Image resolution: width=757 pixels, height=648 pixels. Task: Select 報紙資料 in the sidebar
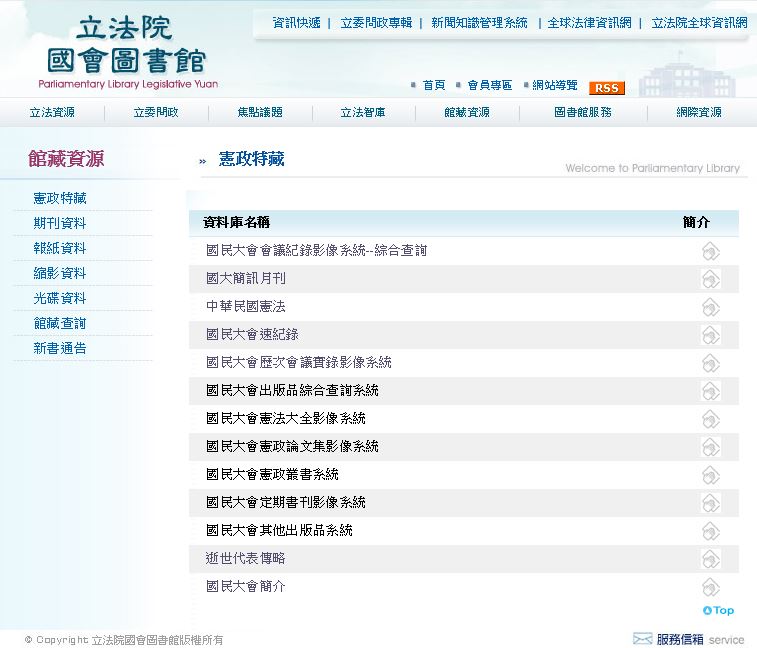[60, 249]
